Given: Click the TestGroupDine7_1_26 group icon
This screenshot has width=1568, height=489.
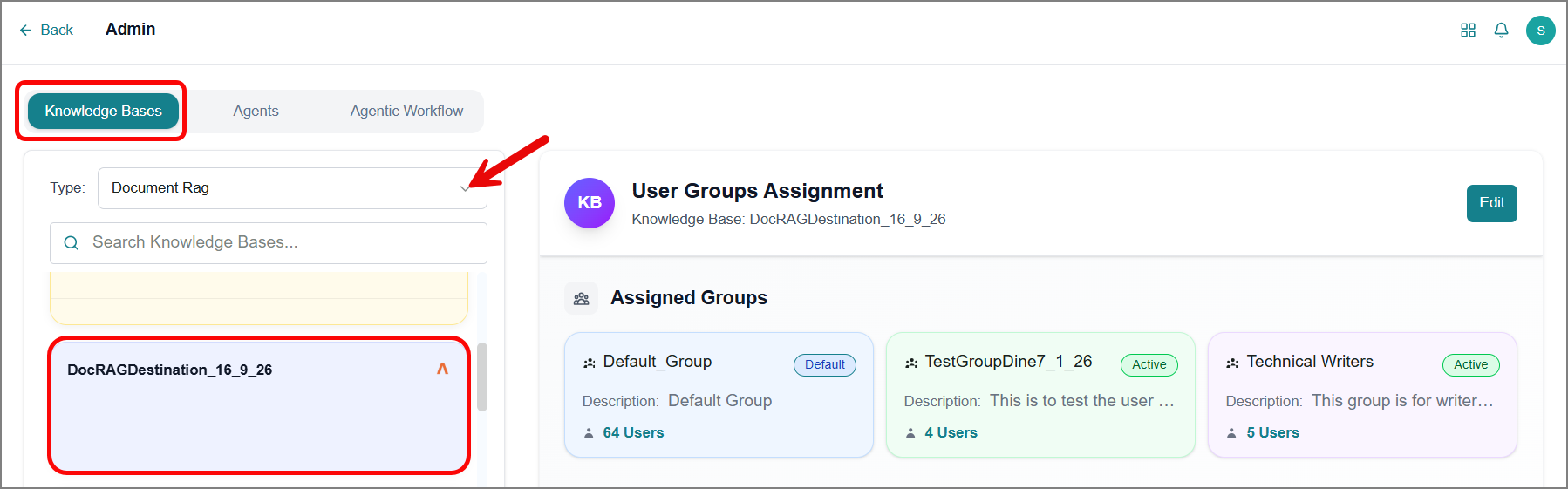Looking at the screenshot, I should (x=911, y=363).
